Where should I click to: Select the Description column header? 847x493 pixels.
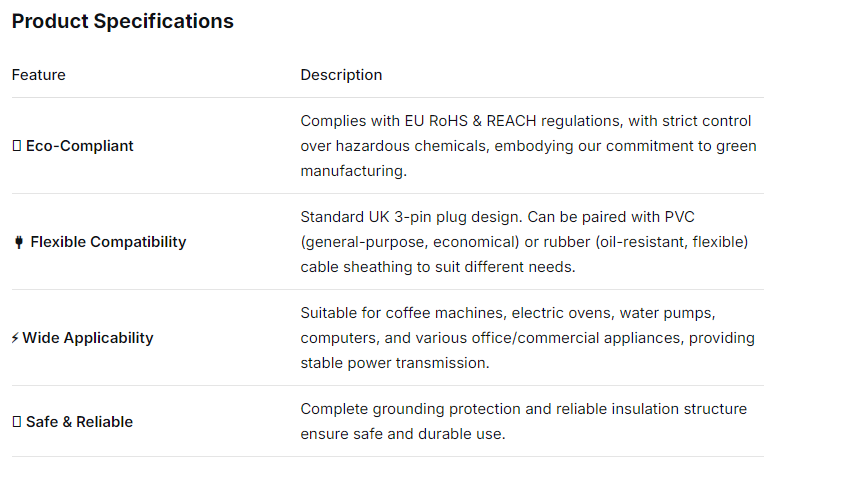coord(341,75)
